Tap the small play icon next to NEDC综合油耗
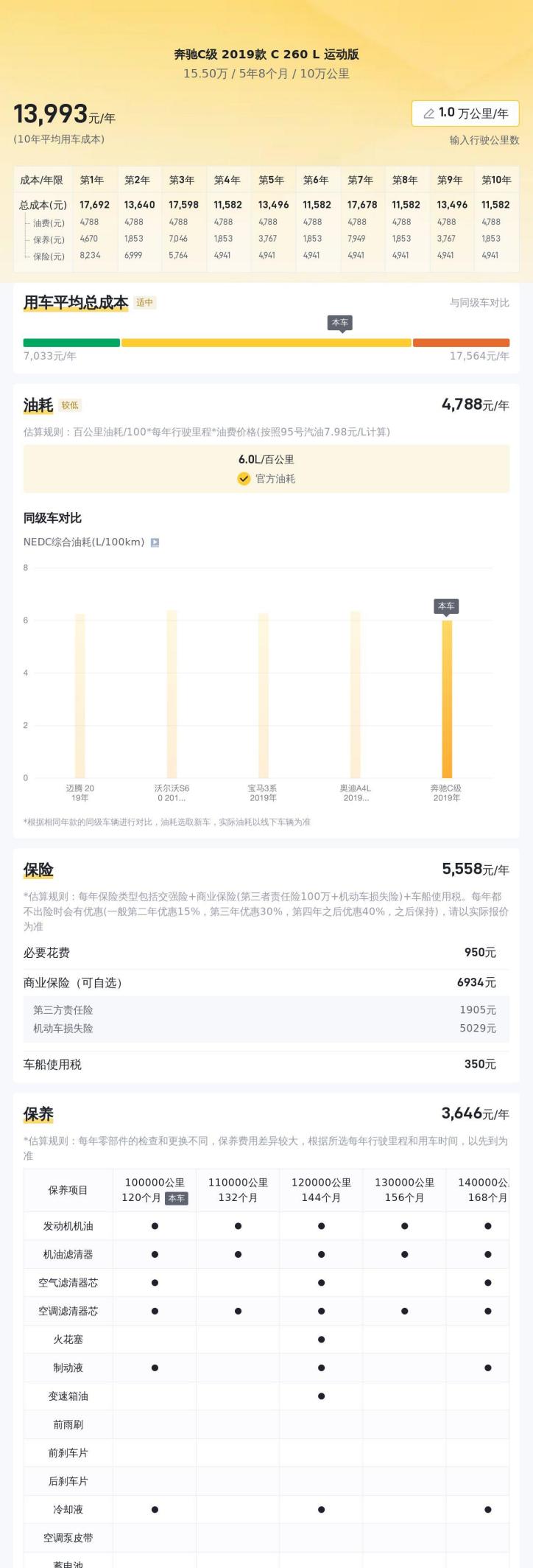Viewport: 533px width, 1568px height. (155, 542)
